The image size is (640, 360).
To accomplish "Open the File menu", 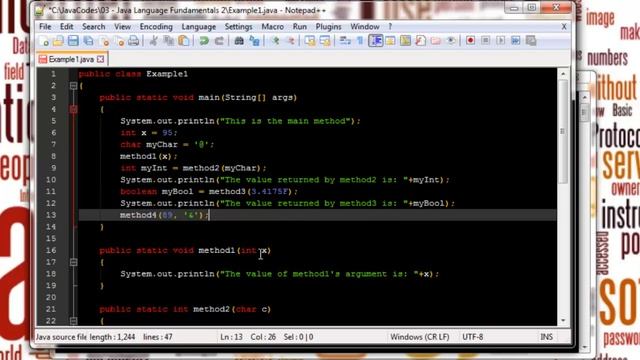I will click(45, 27).
